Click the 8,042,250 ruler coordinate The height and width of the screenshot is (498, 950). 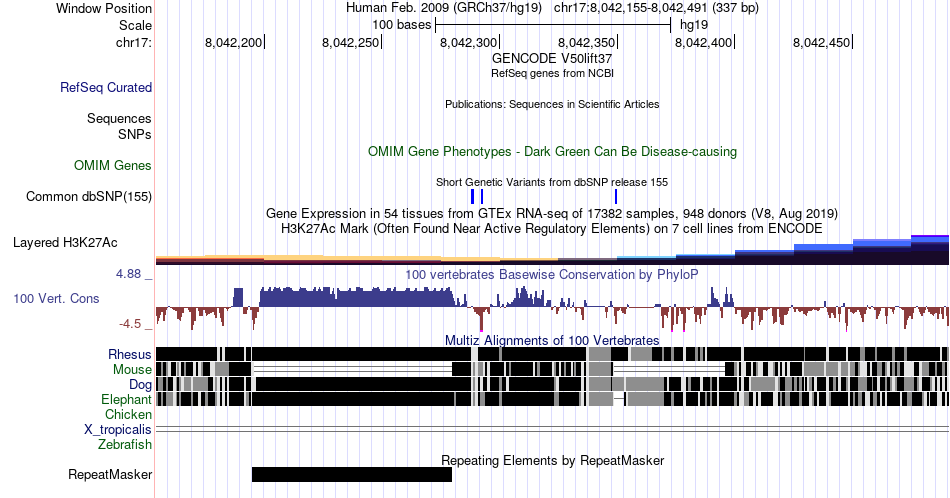pyautogui.click(x=350, y=42)
